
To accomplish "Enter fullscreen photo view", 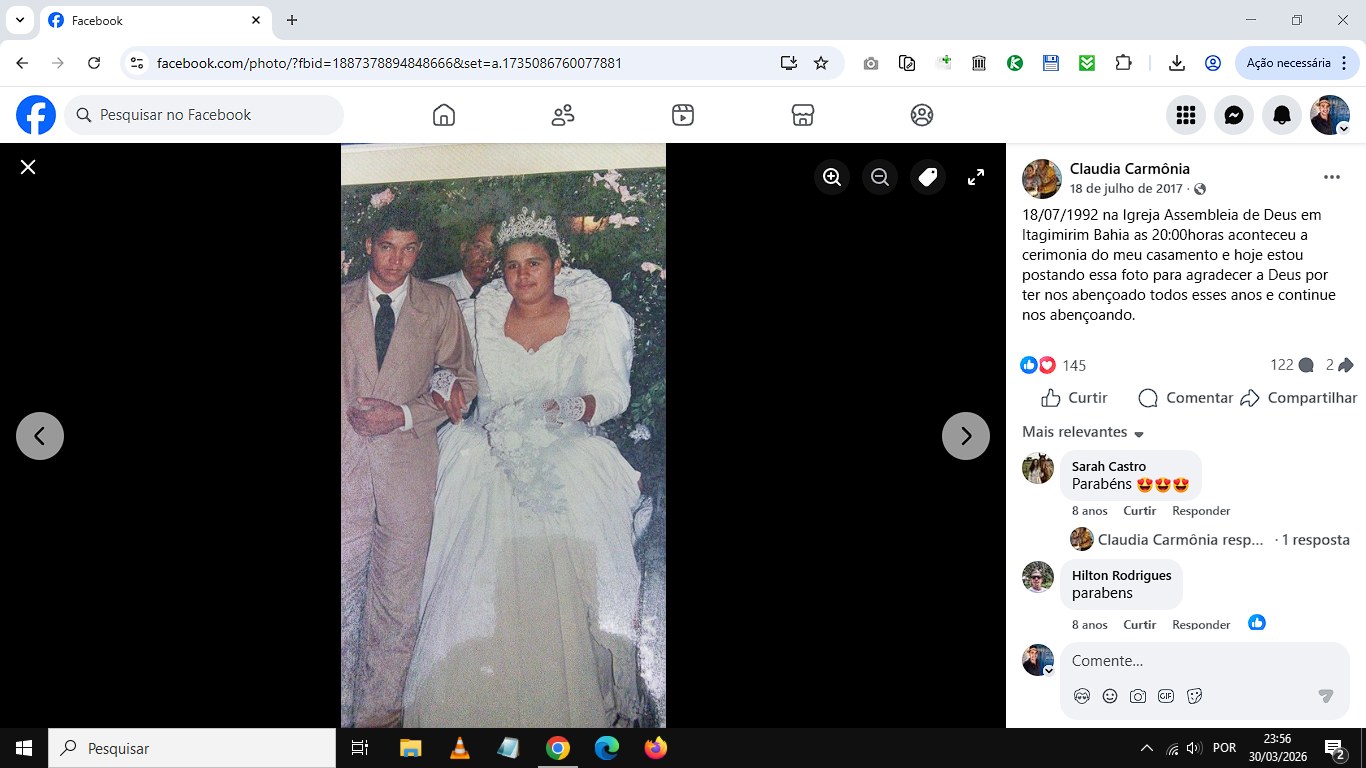I will 976,177.
